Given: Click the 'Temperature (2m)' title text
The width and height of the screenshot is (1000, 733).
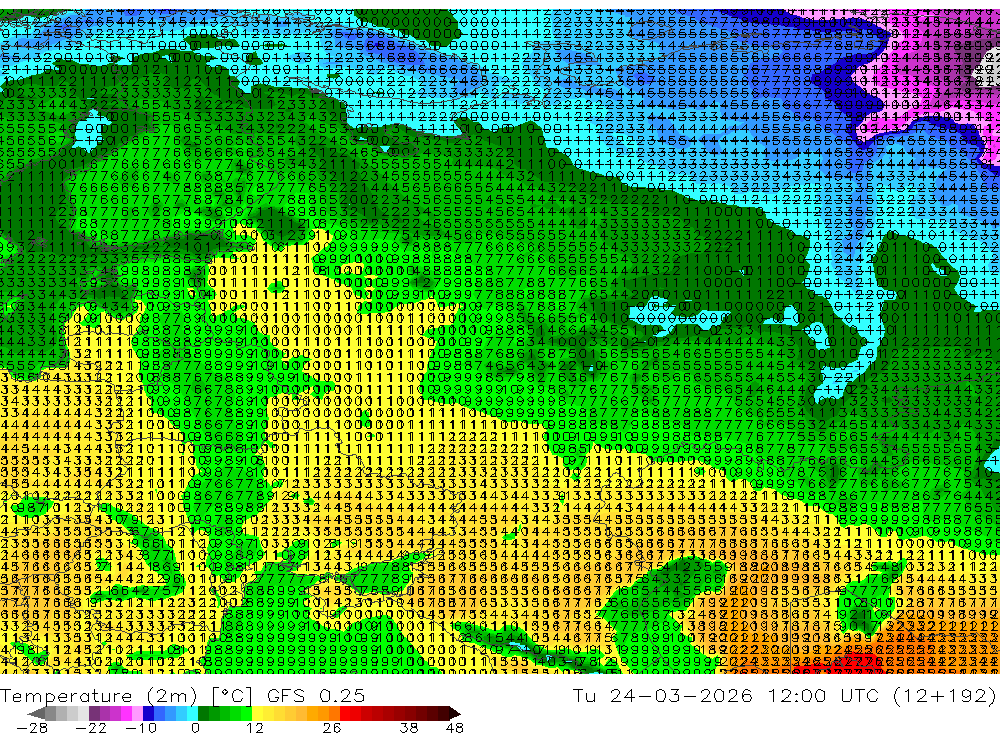Looking at the screenshot, I should [x=99, y=696].
